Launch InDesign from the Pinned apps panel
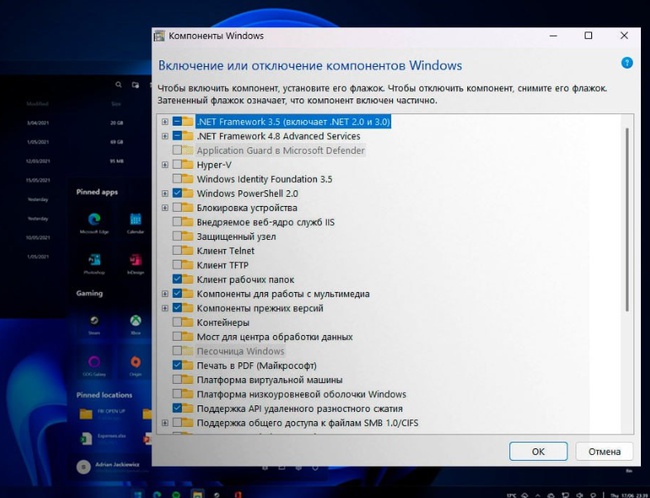650x498 pixels. click(136, 263)
